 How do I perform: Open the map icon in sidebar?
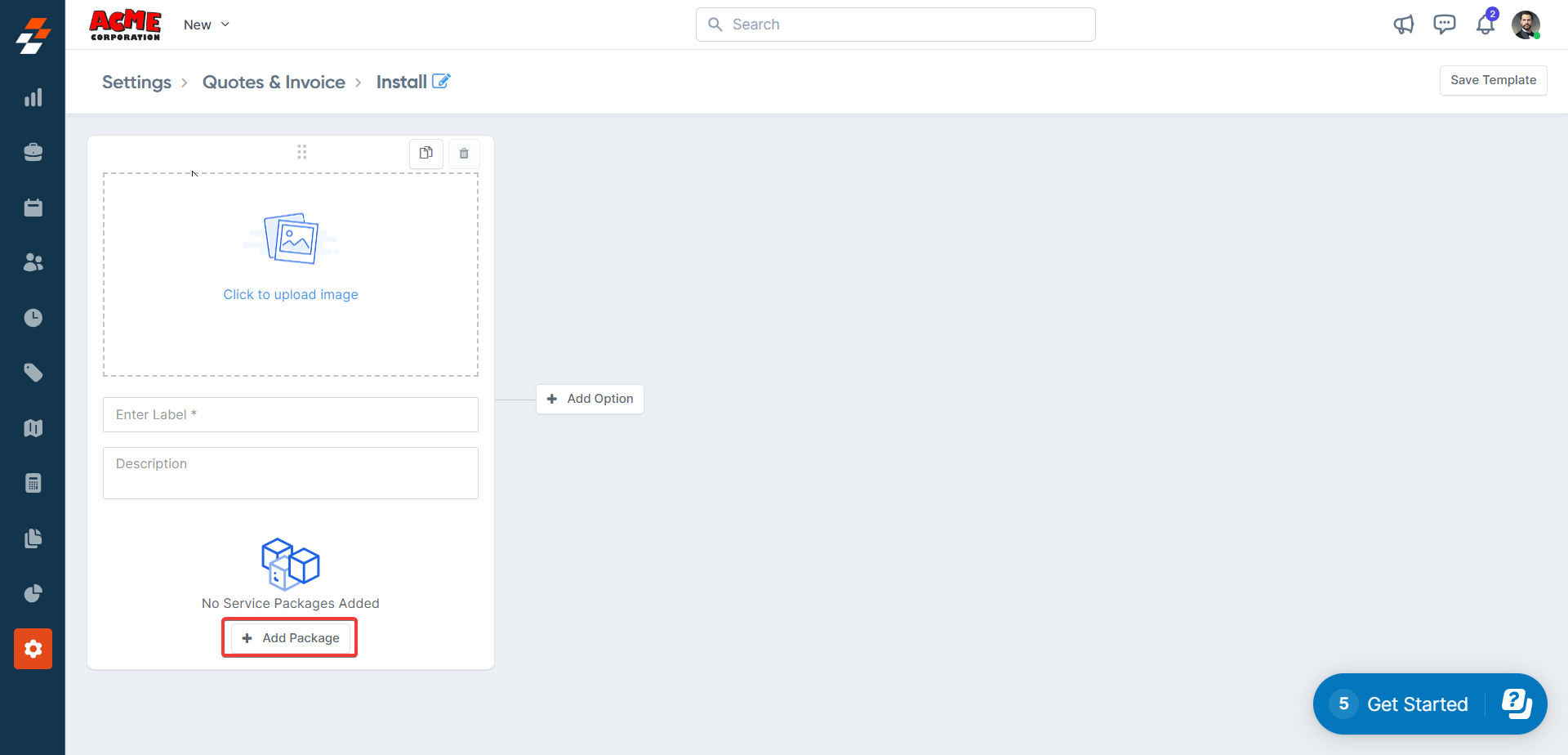click(33, 428)
